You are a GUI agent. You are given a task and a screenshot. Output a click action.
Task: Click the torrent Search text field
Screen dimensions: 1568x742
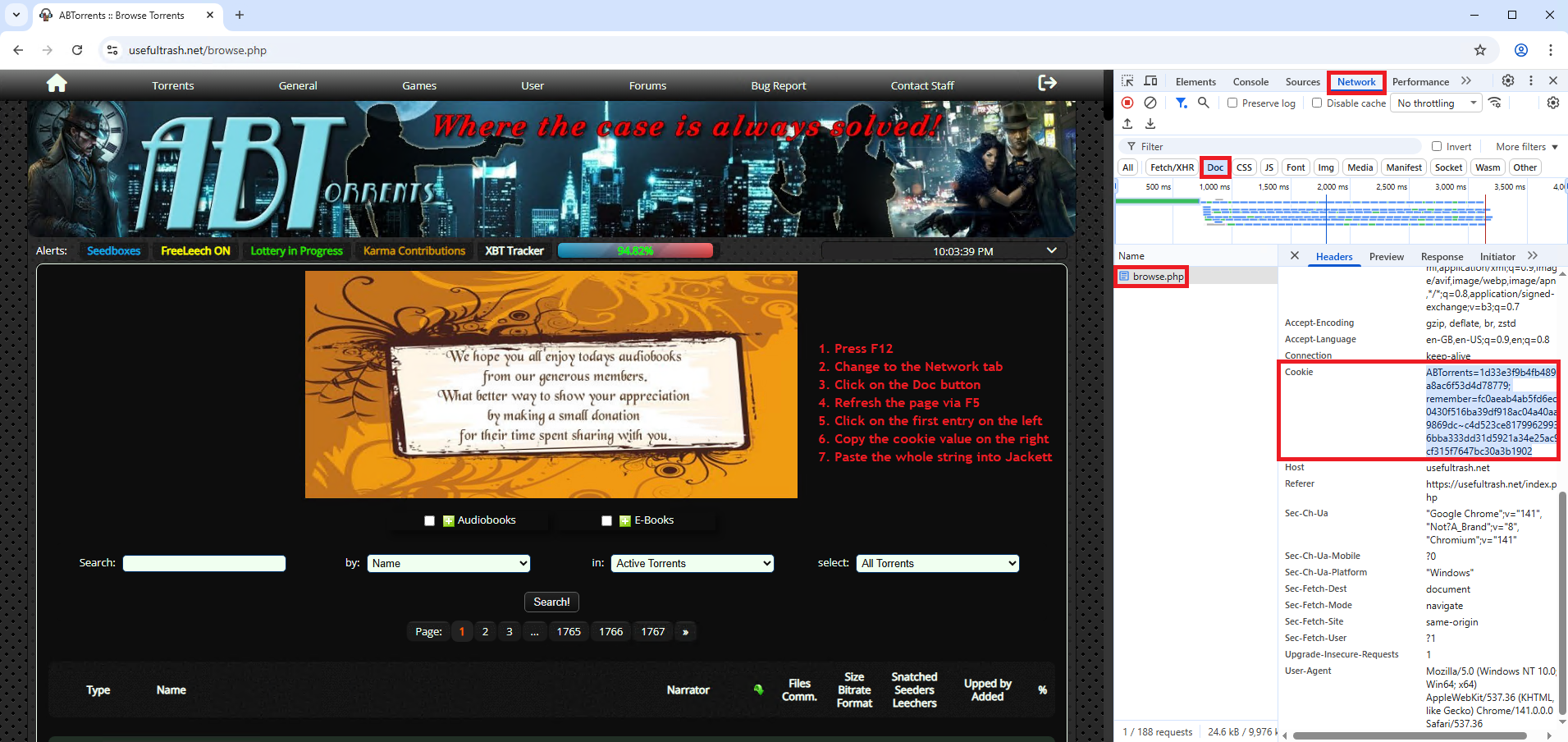pyautogui.click(x=204, y=563)
